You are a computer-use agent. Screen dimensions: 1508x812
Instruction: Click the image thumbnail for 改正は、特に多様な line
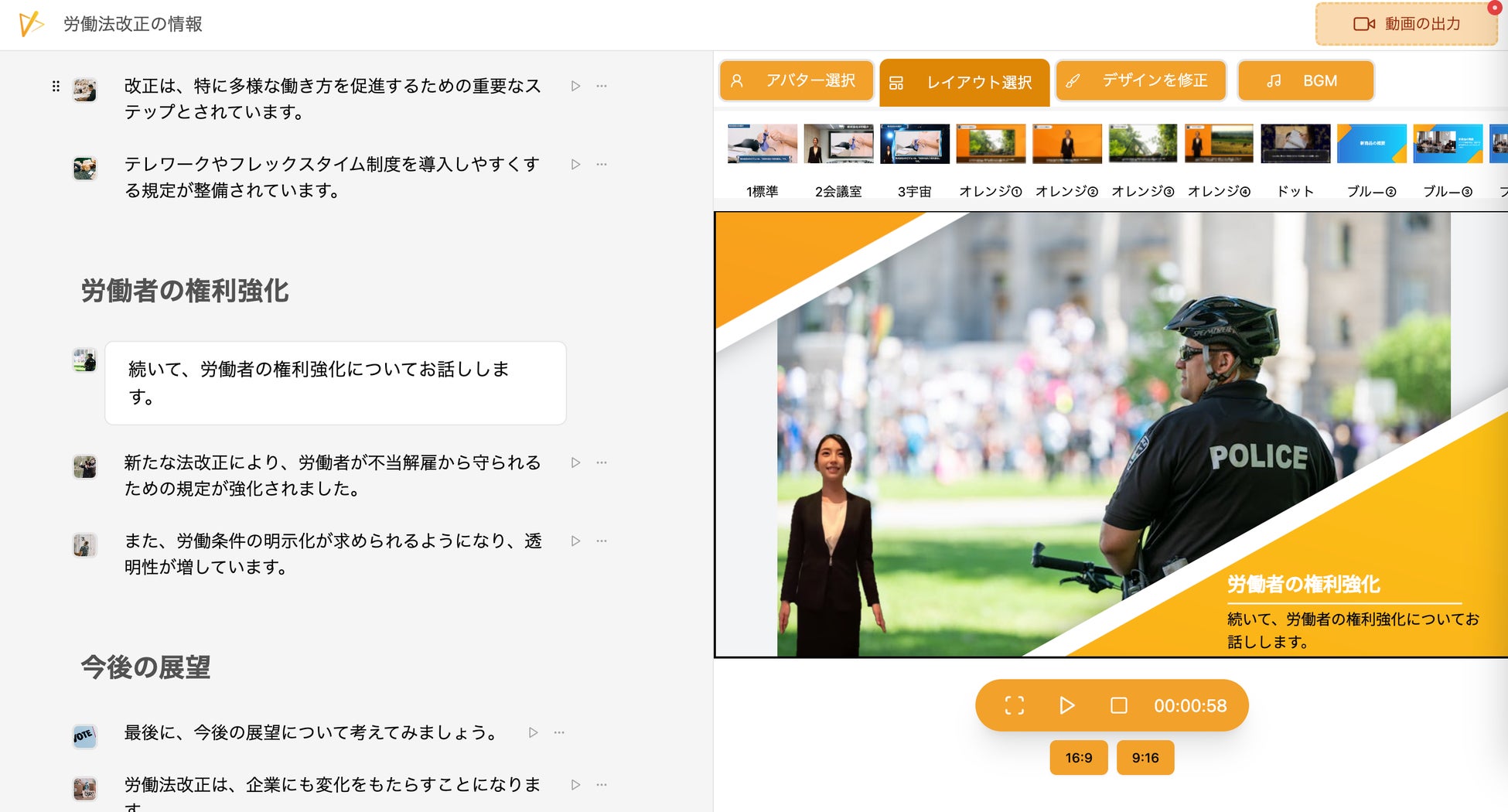tap(85, 90)
